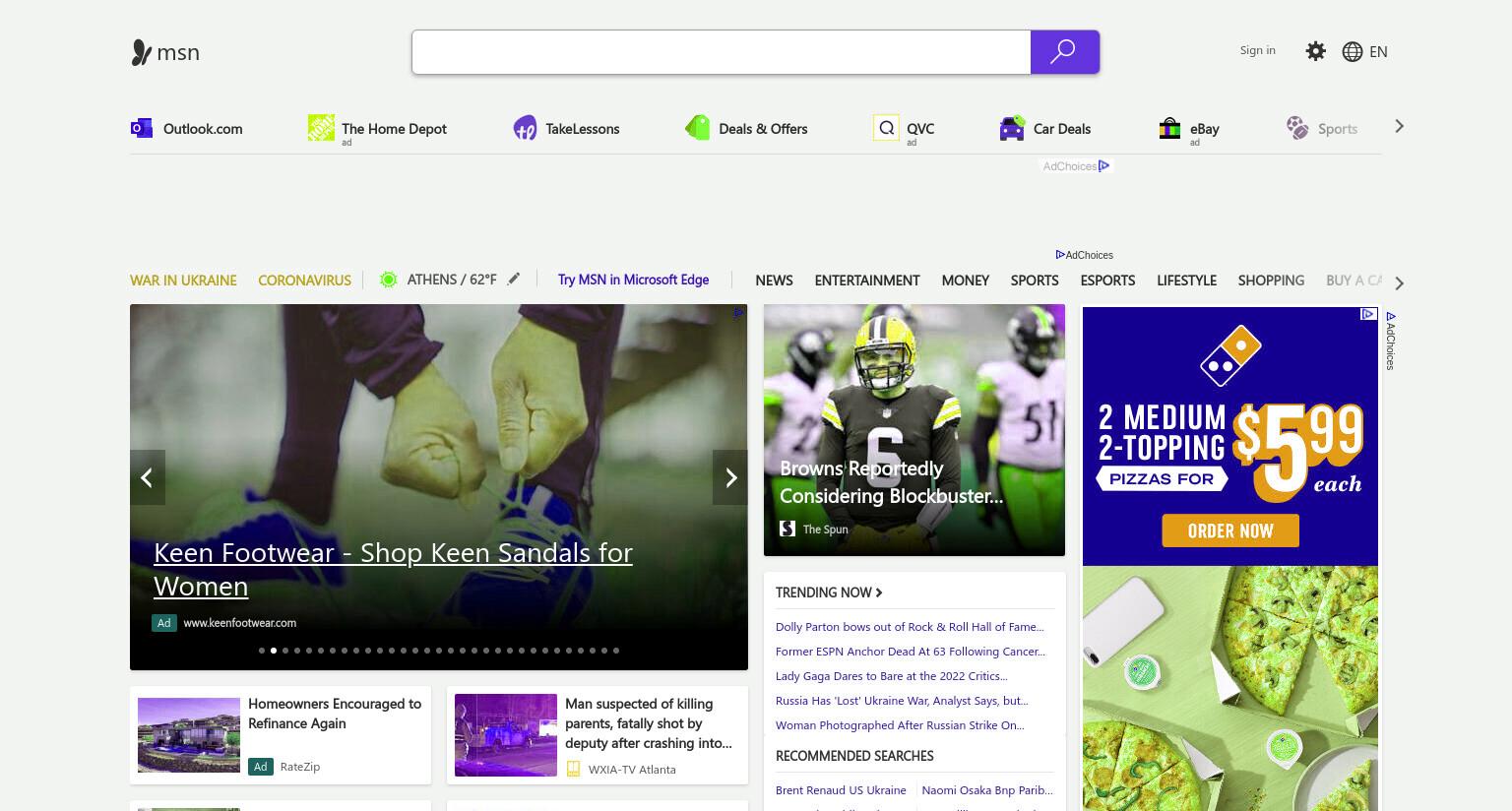
Task: Open the QVC icon shortcut
Action: click(886, 128)
